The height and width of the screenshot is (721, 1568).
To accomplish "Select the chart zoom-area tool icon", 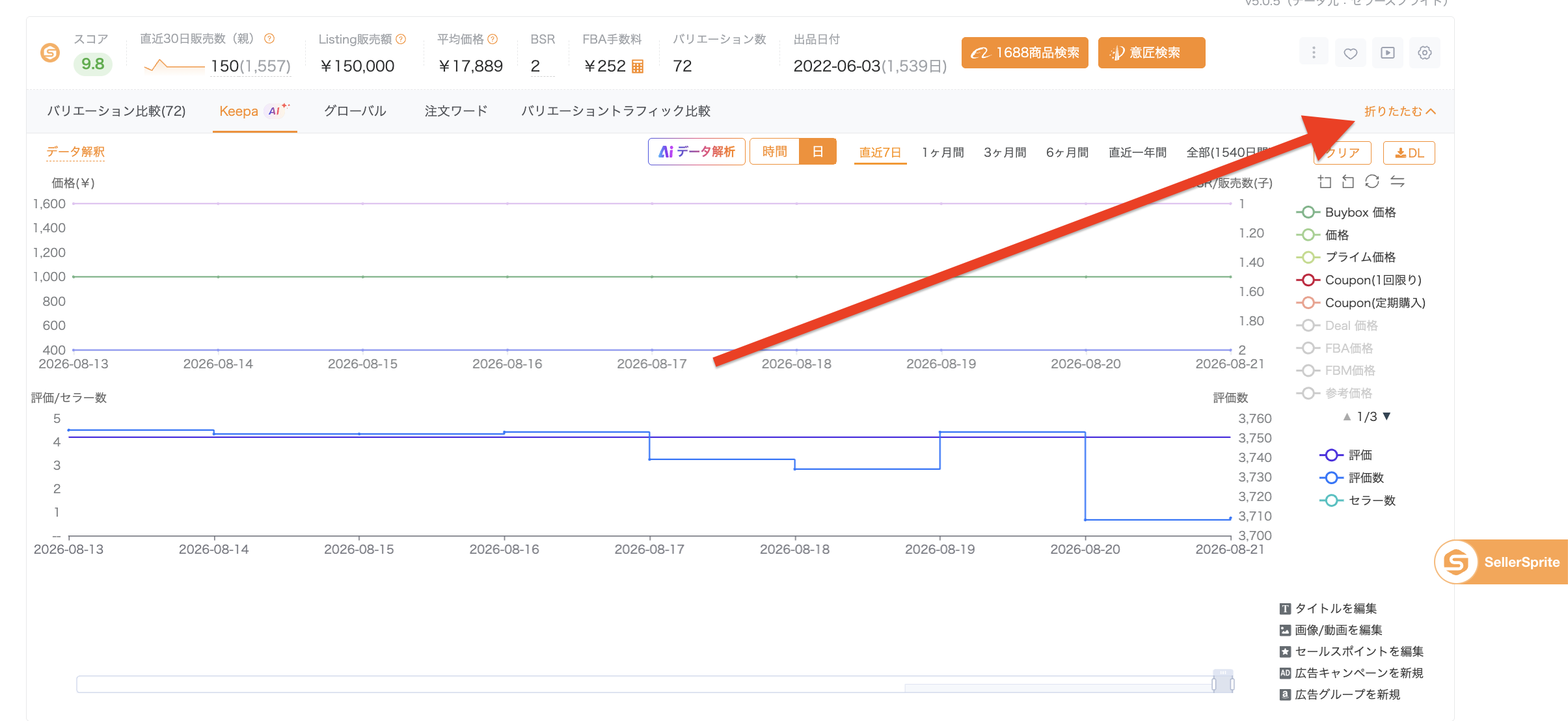I will [1325, 182].
